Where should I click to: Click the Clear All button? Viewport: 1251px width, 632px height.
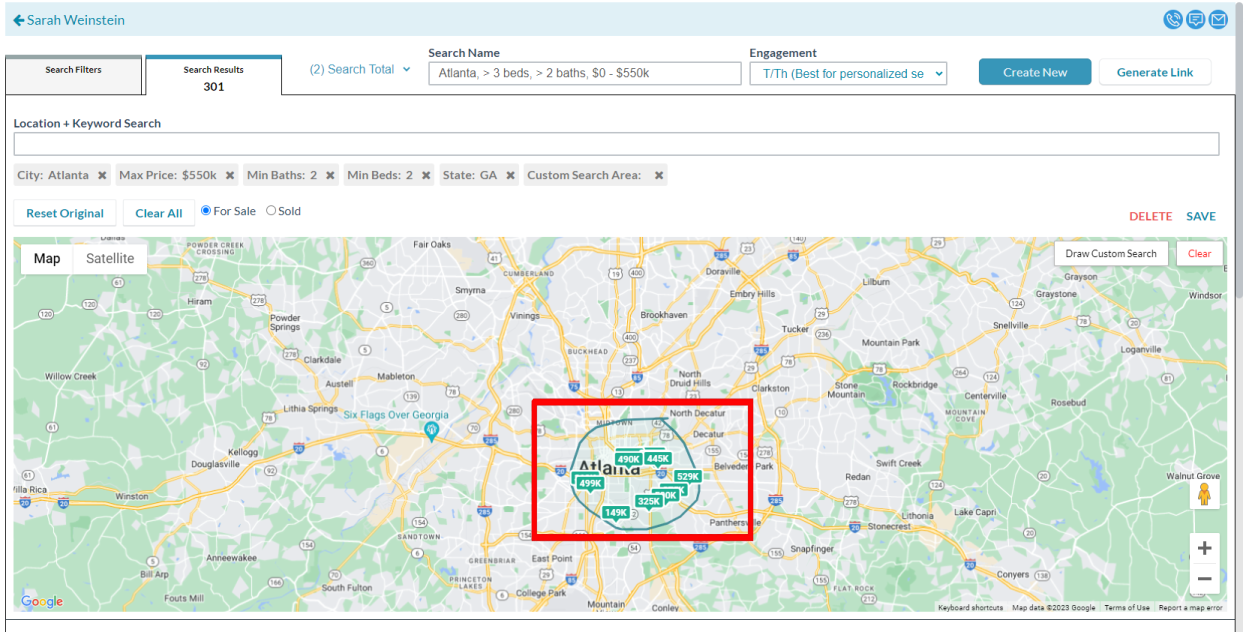(x=159, y=213)
